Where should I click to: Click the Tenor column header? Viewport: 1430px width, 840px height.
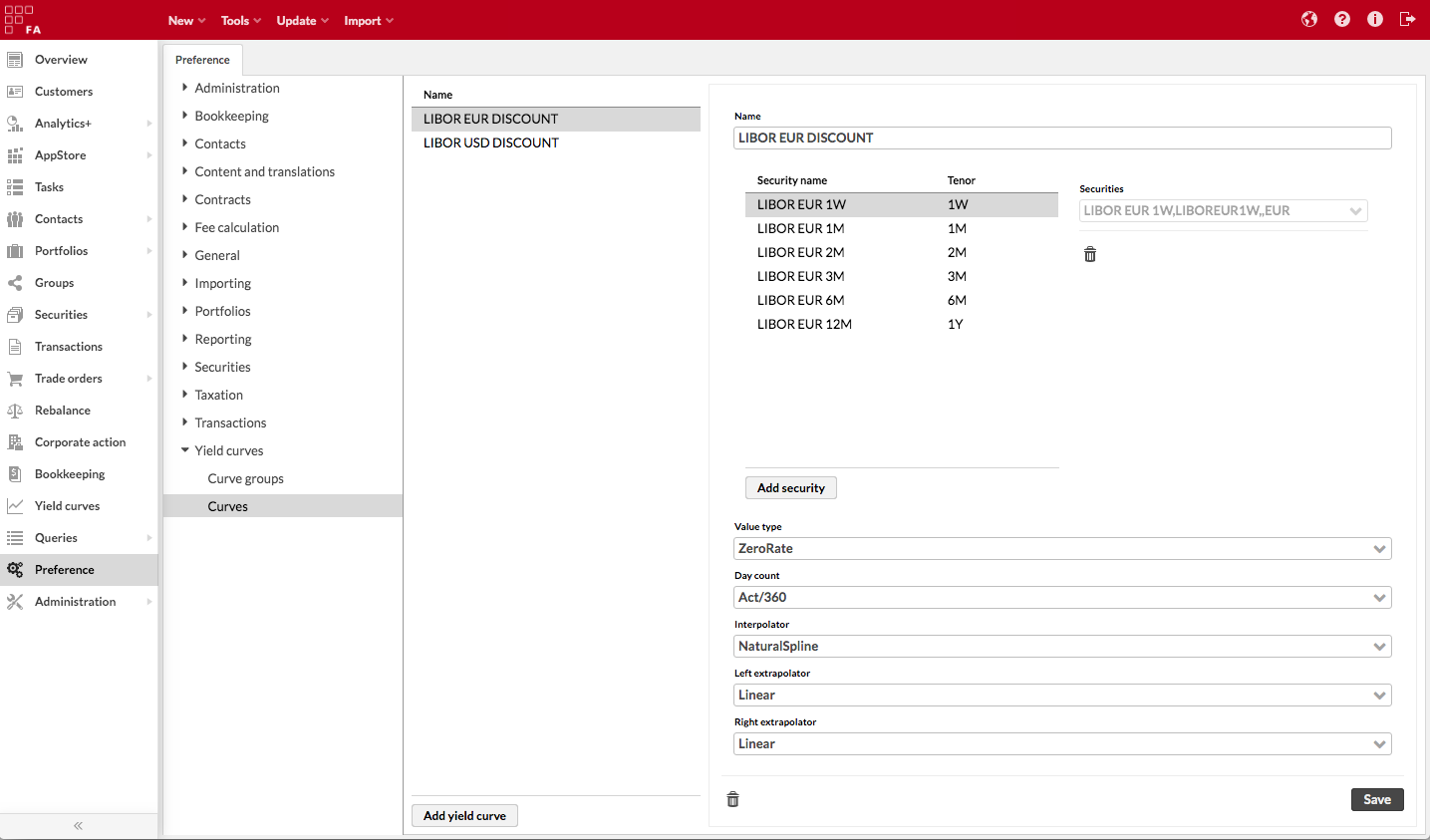[962, 180]
